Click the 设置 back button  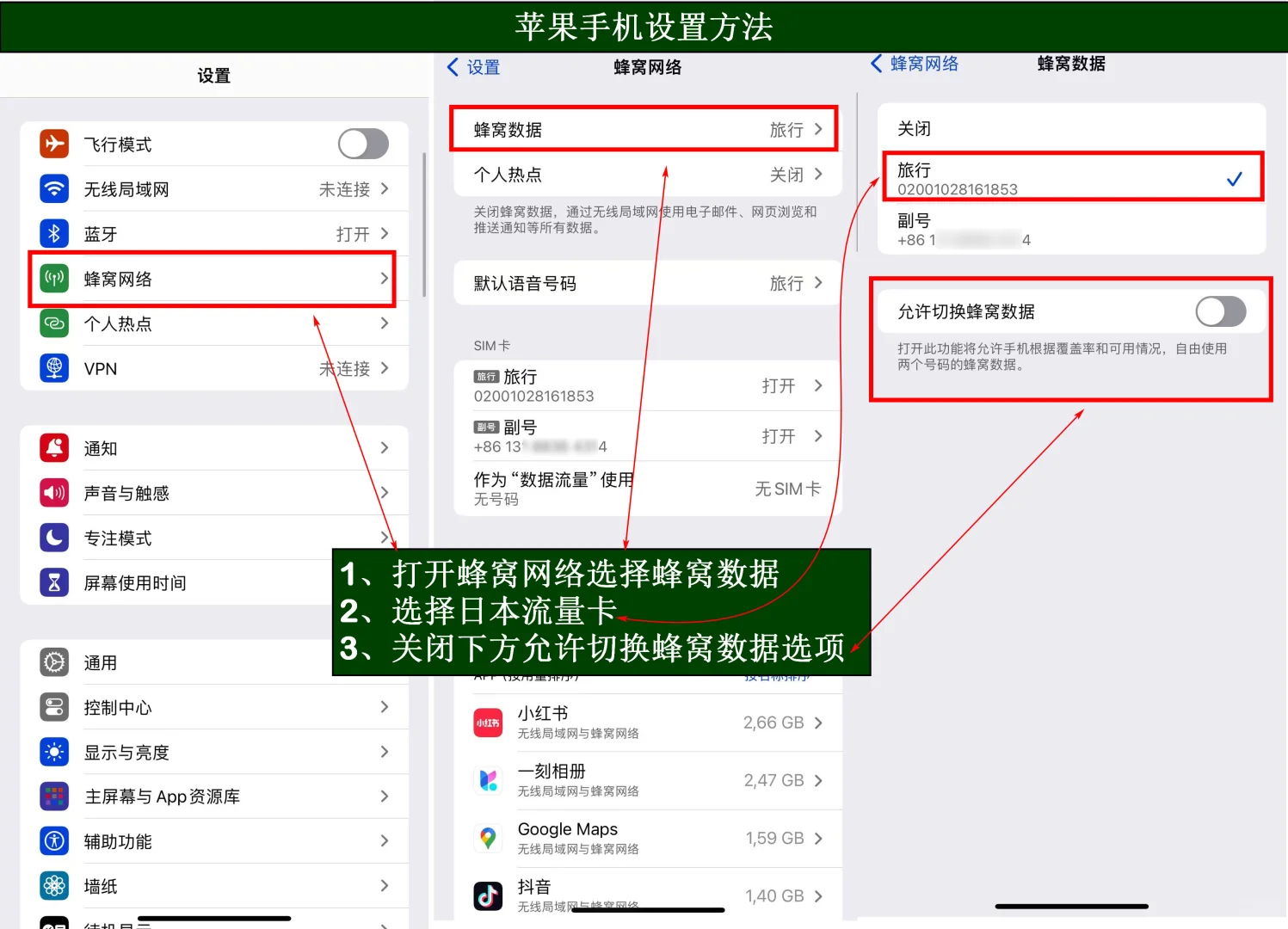point(473,66)
